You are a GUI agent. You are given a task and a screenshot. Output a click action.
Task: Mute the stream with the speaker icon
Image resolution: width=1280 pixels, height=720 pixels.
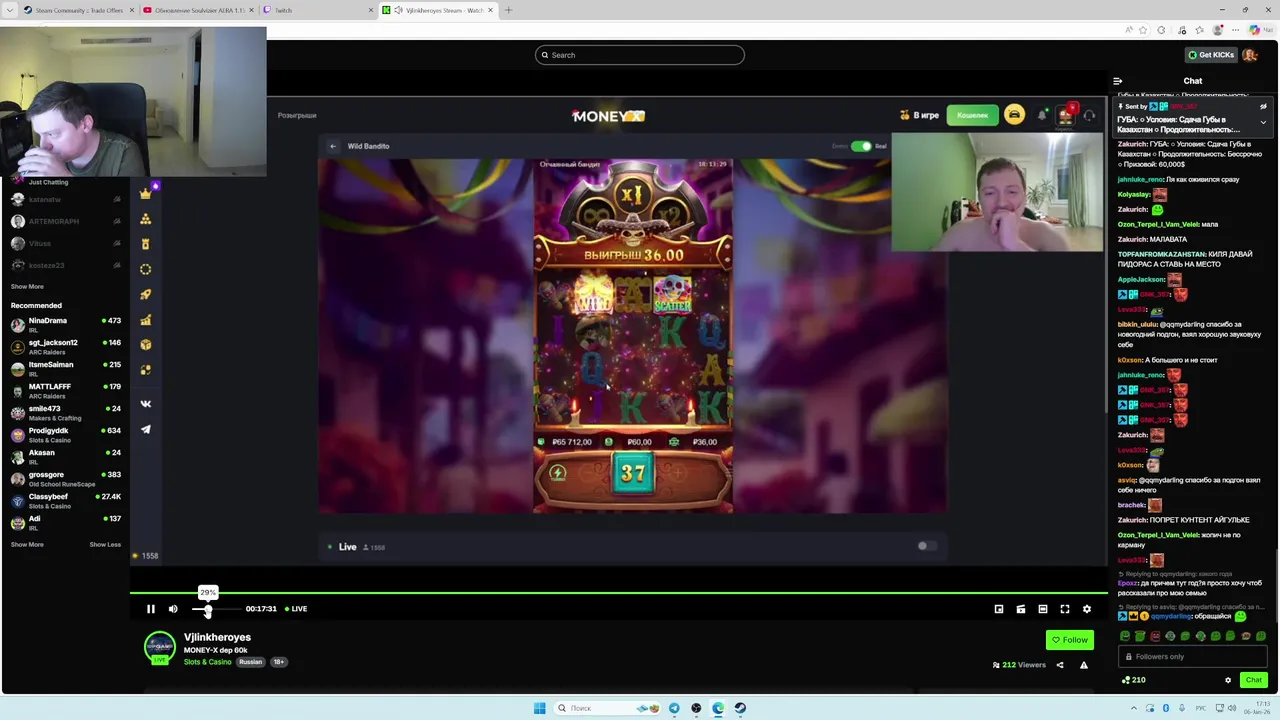tap(173, 609)
